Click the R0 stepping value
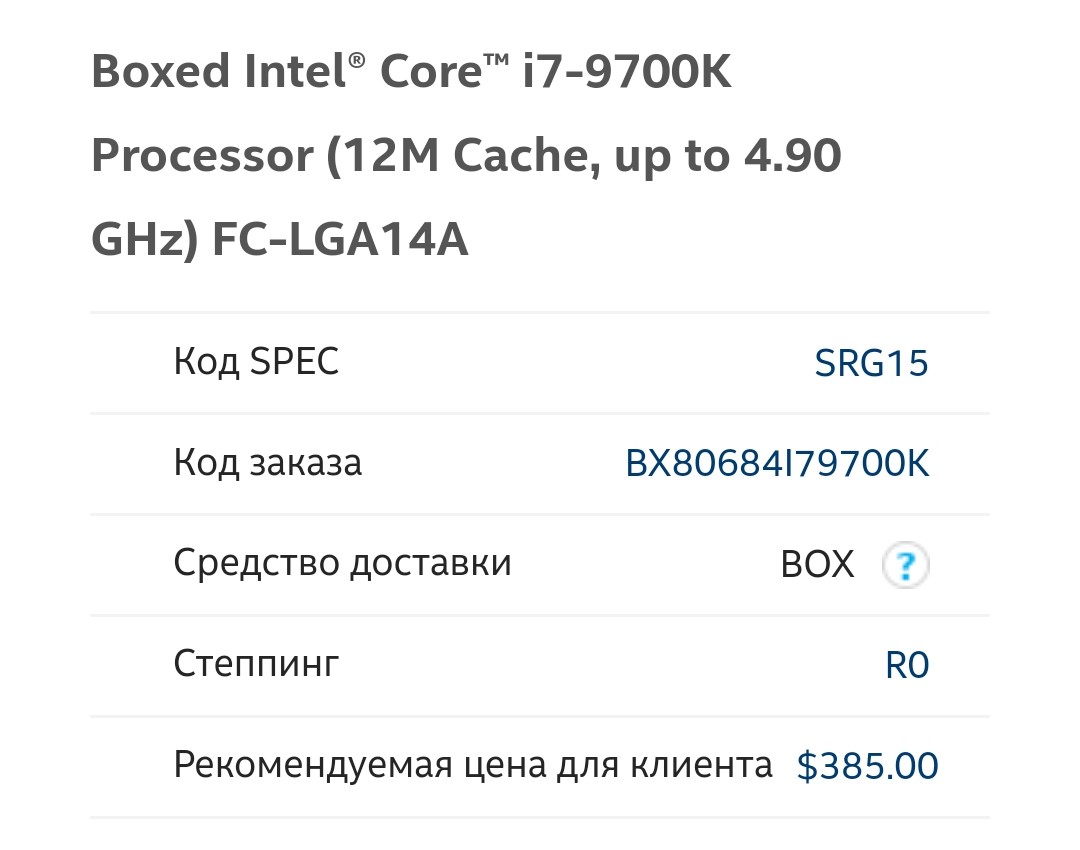Viewport: 1080px width, 850px height. (x=907, y=665)
